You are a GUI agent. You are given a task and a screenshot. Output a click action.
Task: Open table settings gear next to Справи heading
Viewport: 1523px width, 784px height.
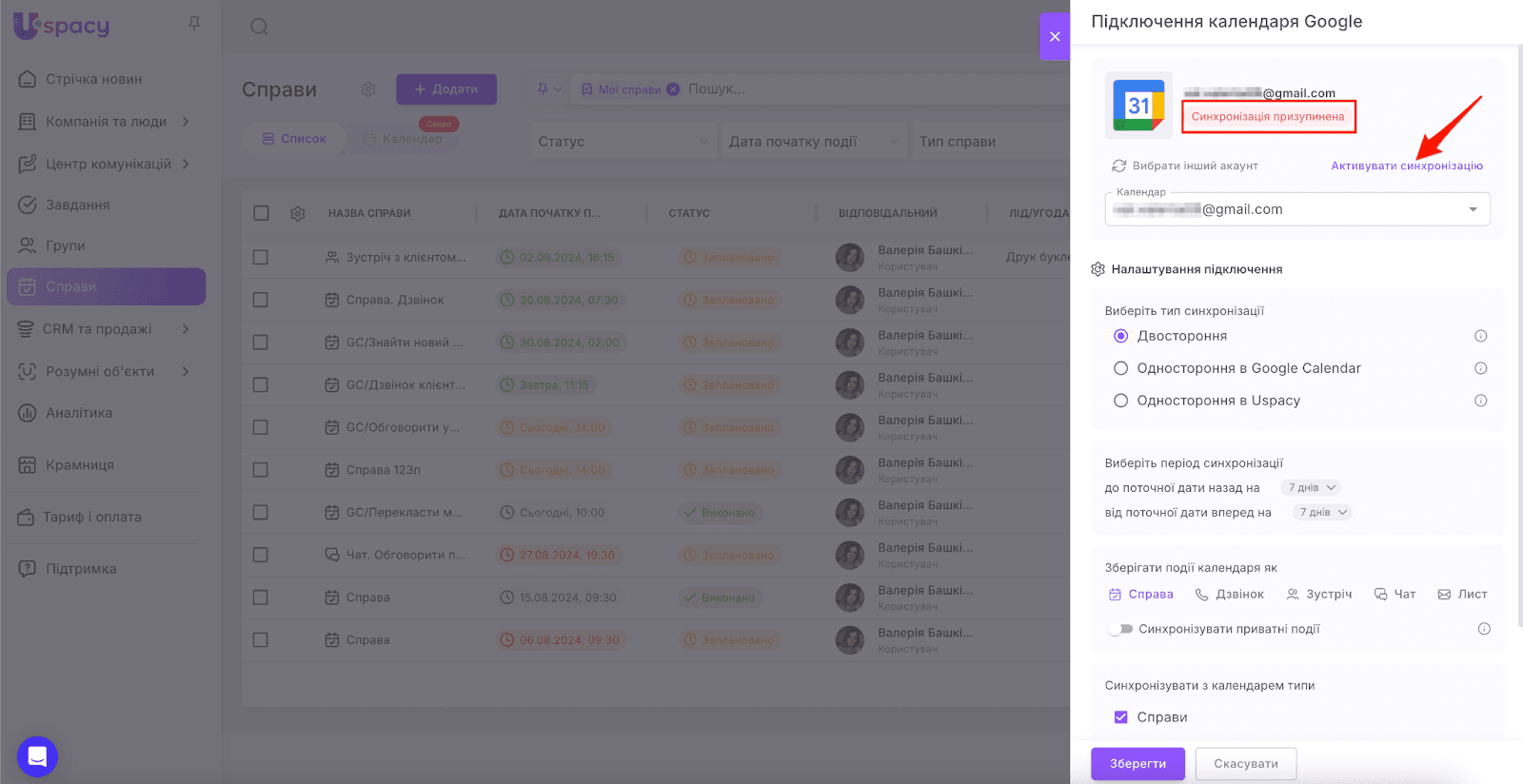pos(368,89)
